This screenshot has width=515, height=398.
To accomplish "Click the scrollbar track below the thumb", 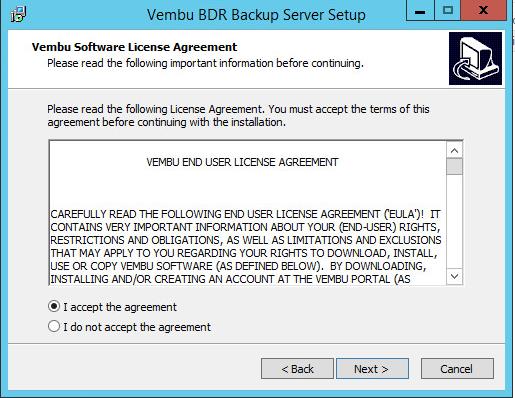I will coord(454,221).
